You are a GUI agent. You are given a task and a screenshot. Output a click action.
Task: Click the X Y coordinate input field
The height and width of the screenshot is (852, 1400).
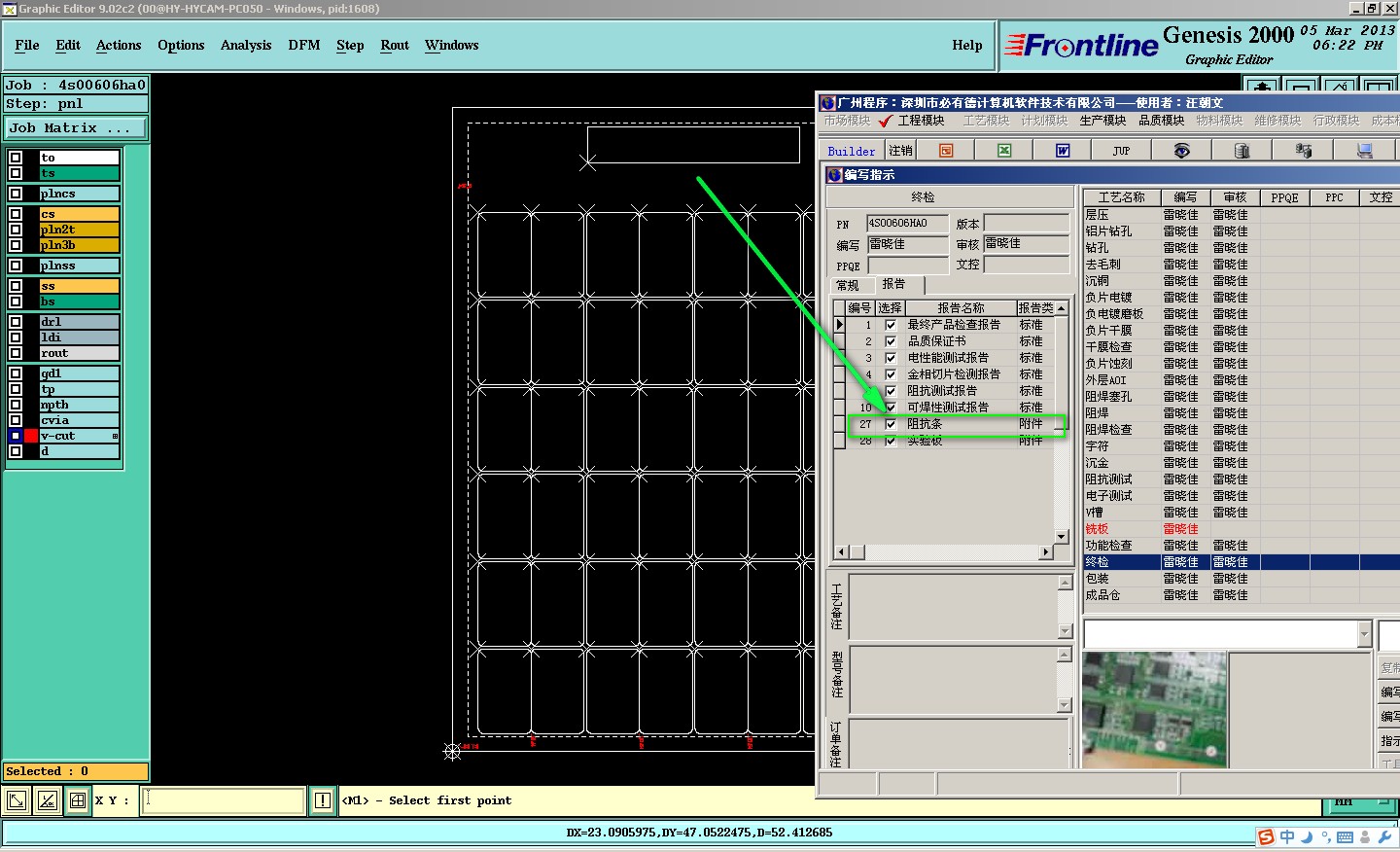(x=224, y=800)
